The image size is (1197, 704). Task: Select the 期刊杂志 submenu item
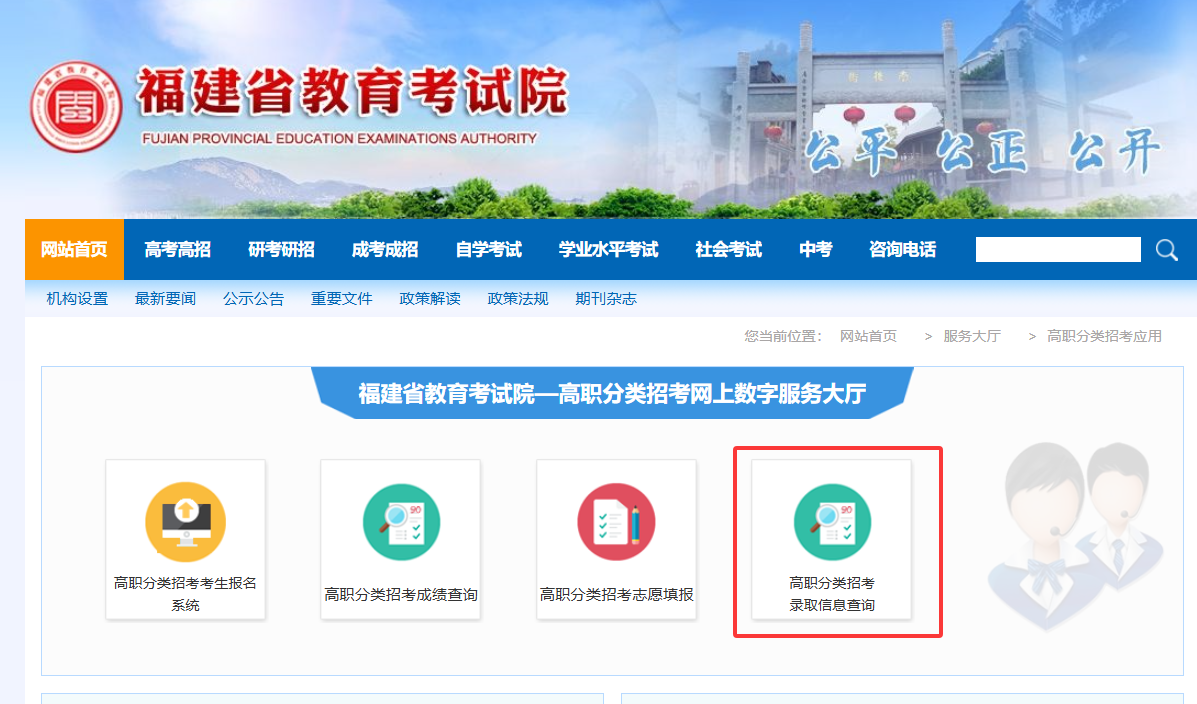click(x=605, y=297)
